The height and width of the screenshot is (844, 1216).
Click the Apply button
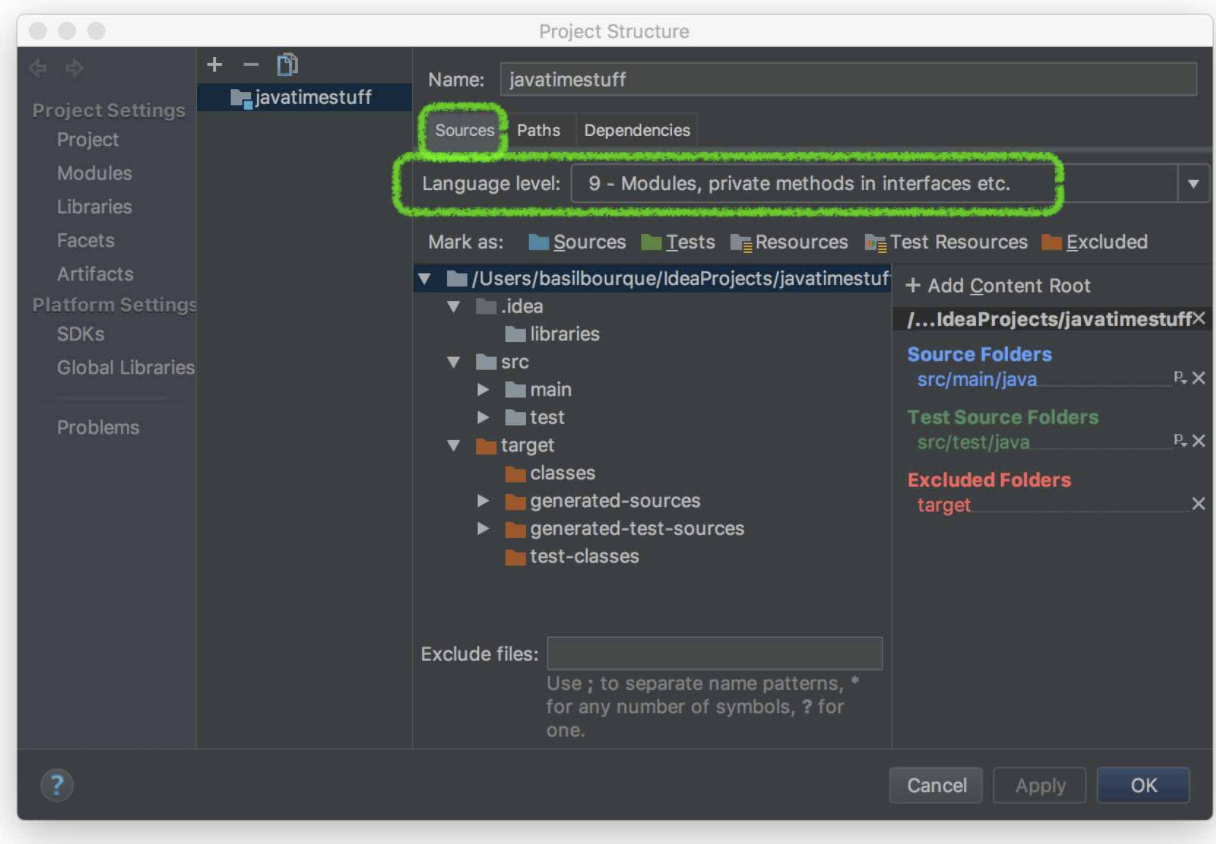click(1039, 785)
